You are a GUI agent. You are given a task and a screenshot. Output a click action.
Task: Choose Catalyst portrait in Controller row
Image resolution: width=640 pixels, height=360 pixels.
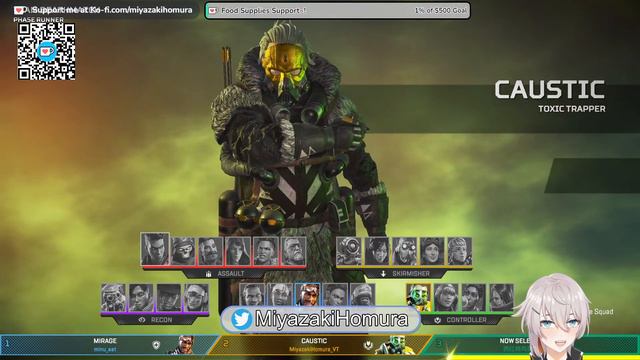(502, 298)
